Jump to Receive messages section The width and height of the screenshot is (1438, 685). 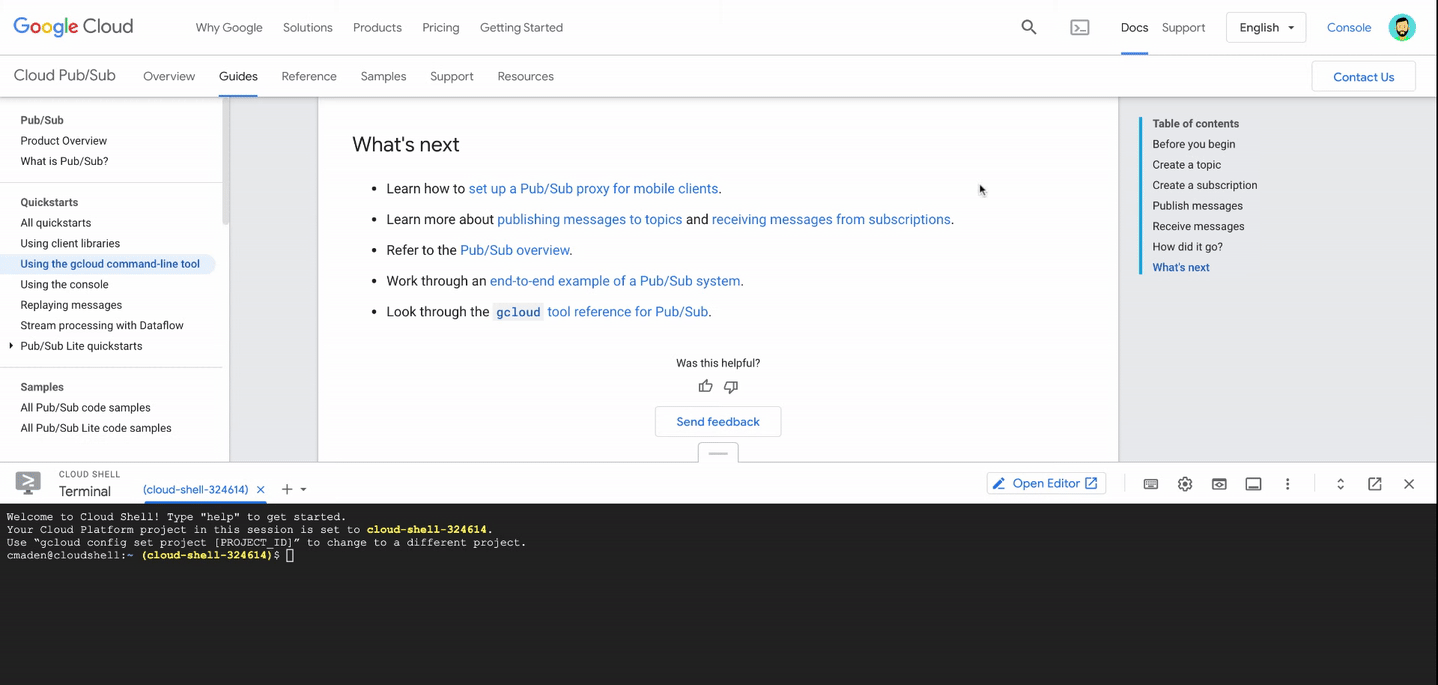(1198, 226)
